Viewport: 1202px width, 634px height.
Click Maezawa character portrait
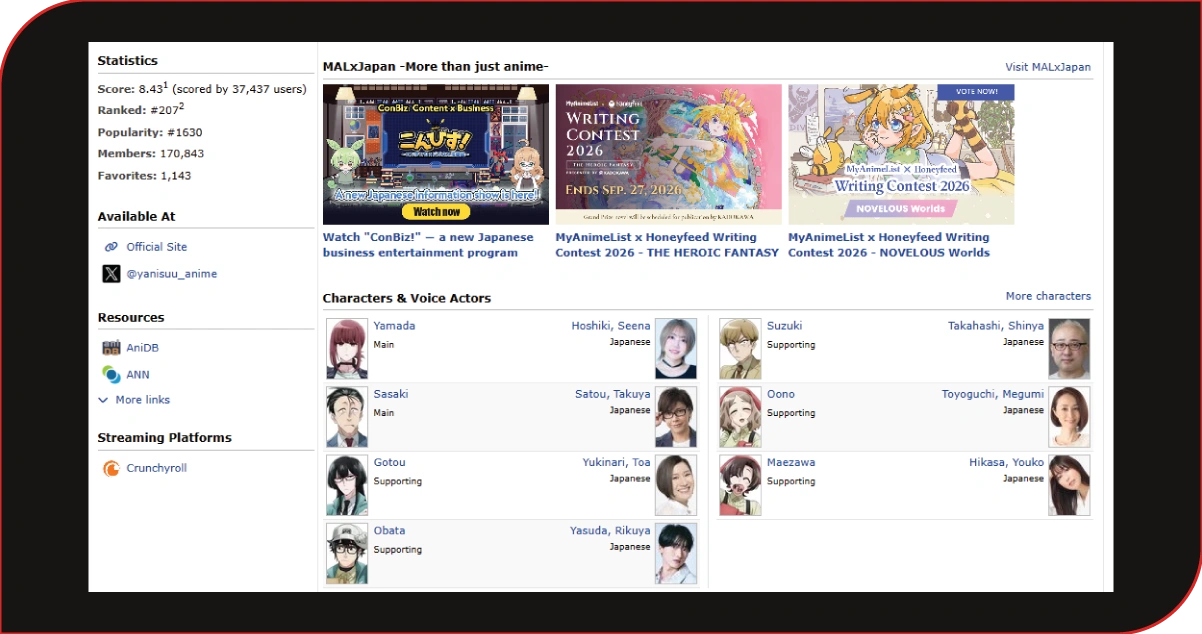[740, 486]
